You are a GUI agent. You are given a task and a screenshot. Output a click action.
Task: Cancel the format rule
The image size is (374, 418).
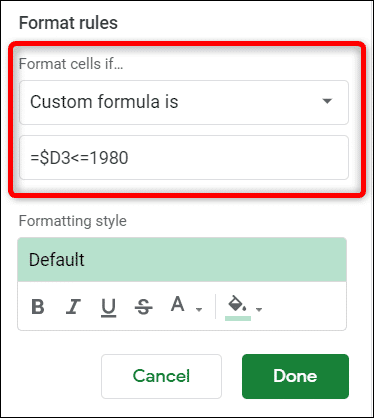pyautogui.click(x=161, y=376)
